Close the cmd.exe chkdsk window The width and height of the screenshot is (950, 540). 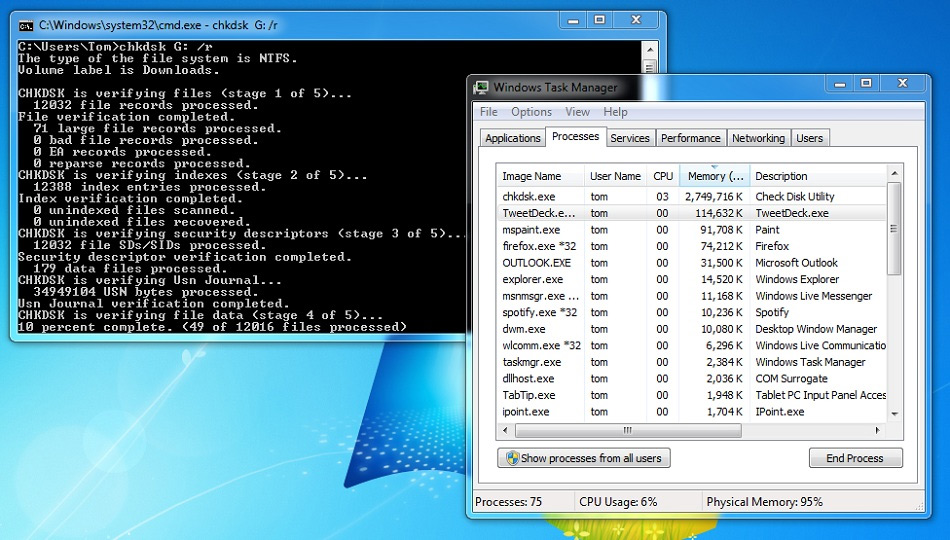tap(636, 20)
